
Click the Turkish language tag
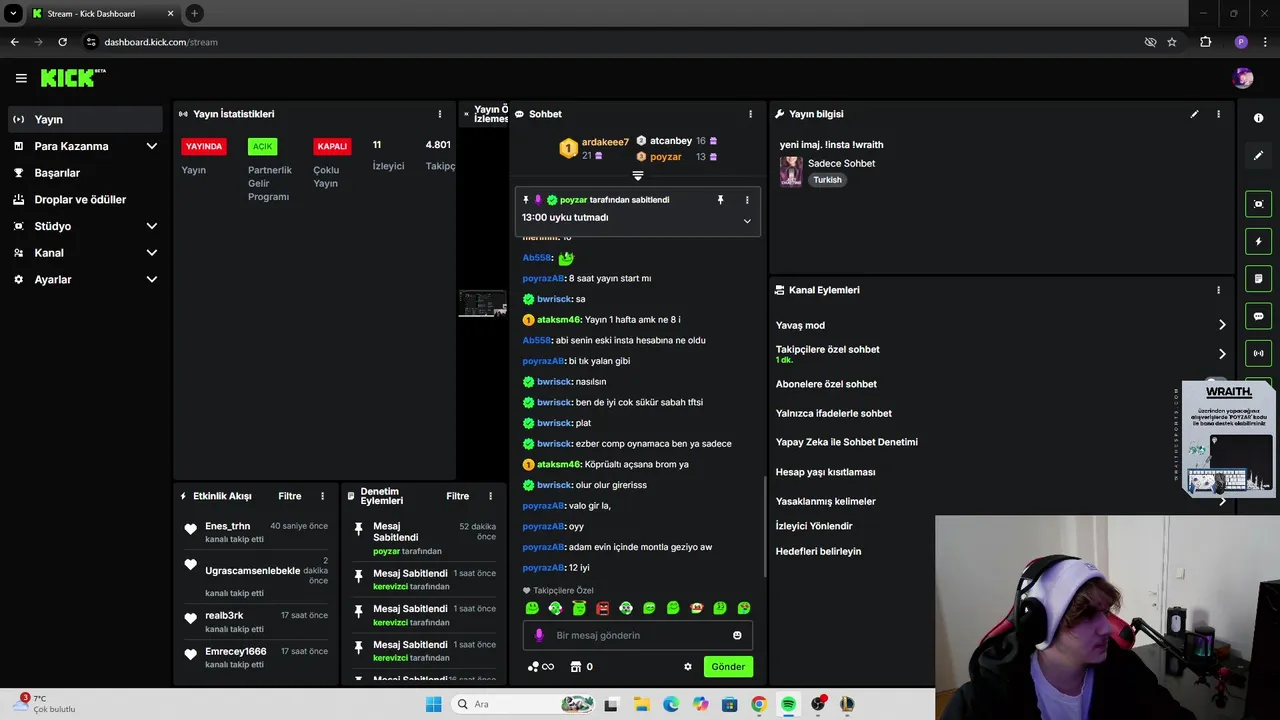point(827,180)
